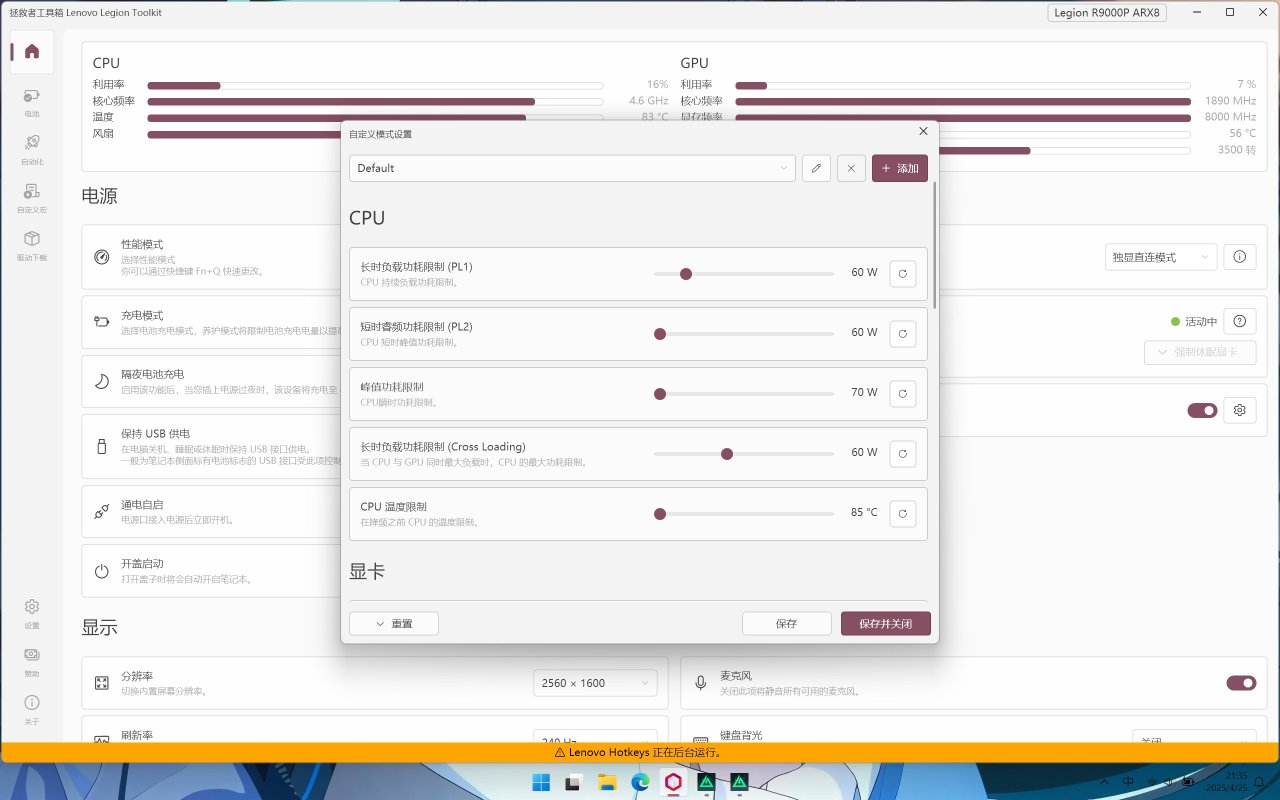Click the CPU 利用率 16% value
1280x800 pixels.
[657, 85]
